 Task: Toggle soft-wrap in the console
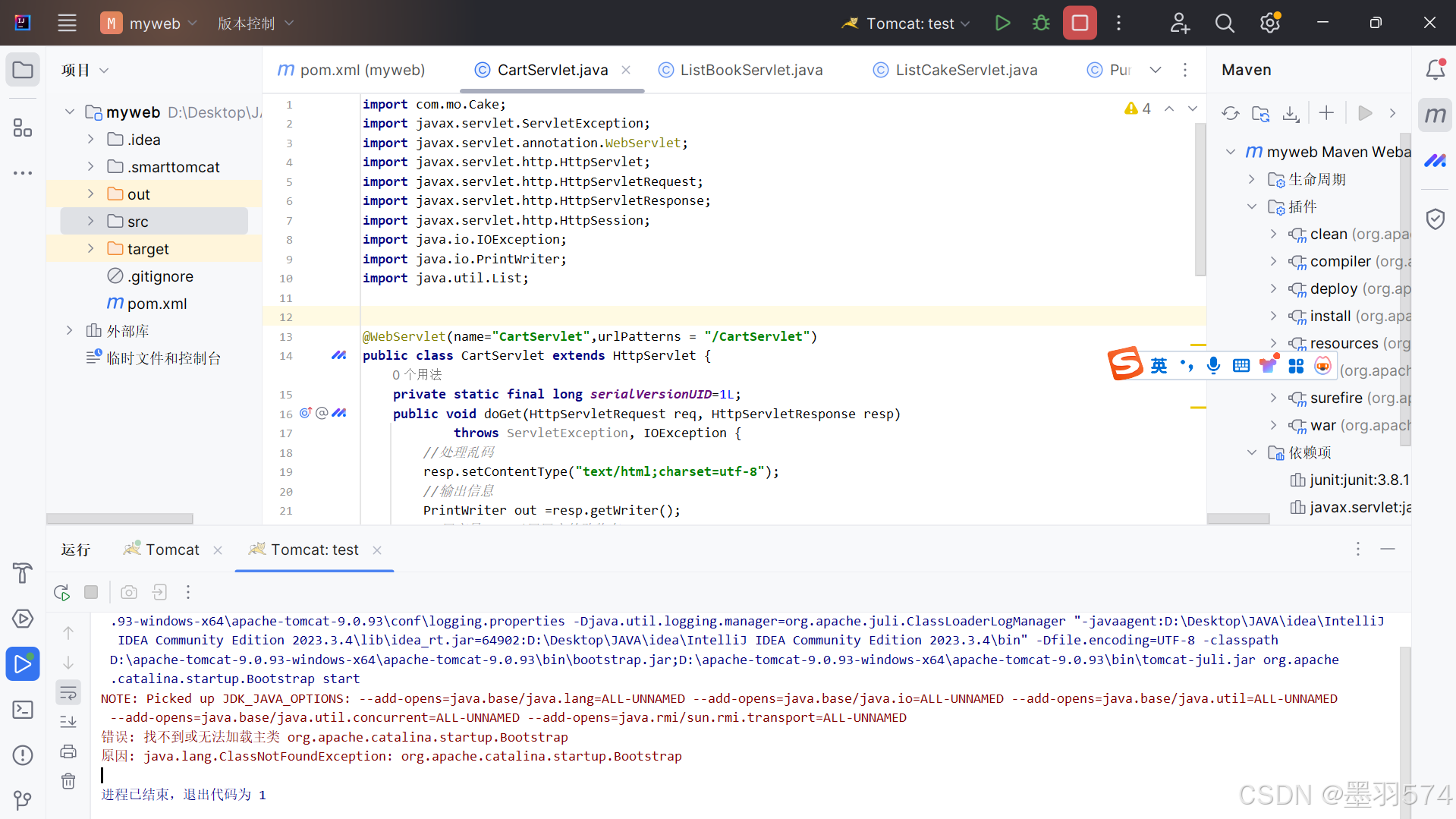[68, 692]
